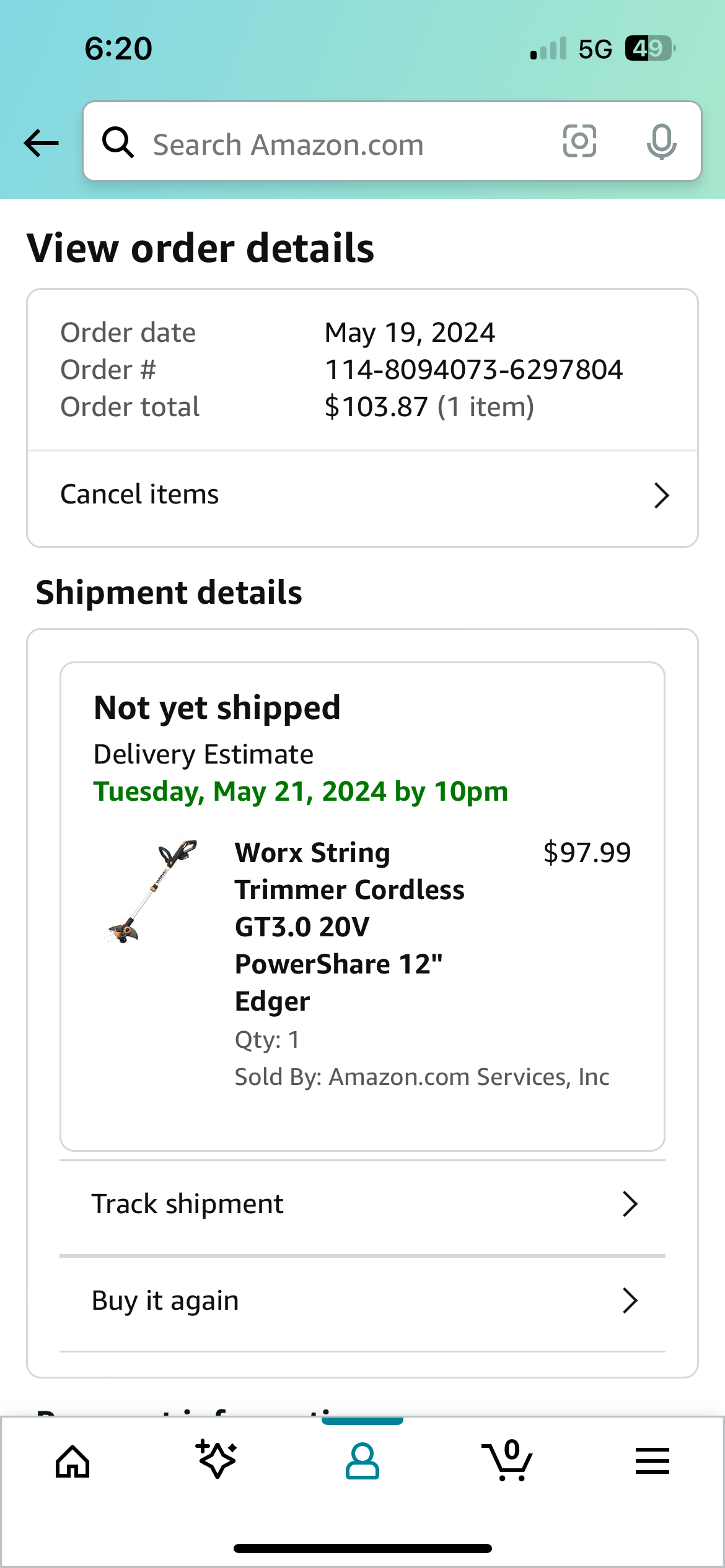Tap the Track shipment chevron arrow
725x1568 pixels.
click(630, 1204)
